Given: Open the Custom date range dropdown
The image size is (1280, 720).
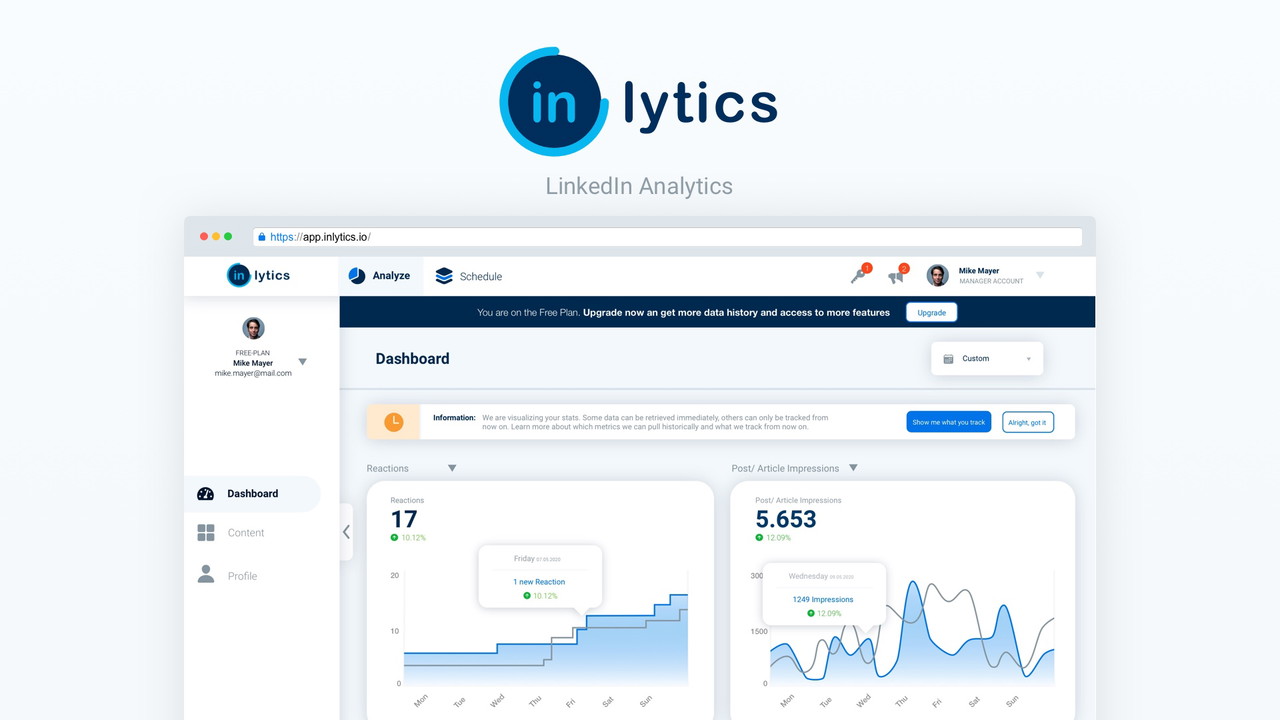Looking at the screenshot, I should click(987, 358).
